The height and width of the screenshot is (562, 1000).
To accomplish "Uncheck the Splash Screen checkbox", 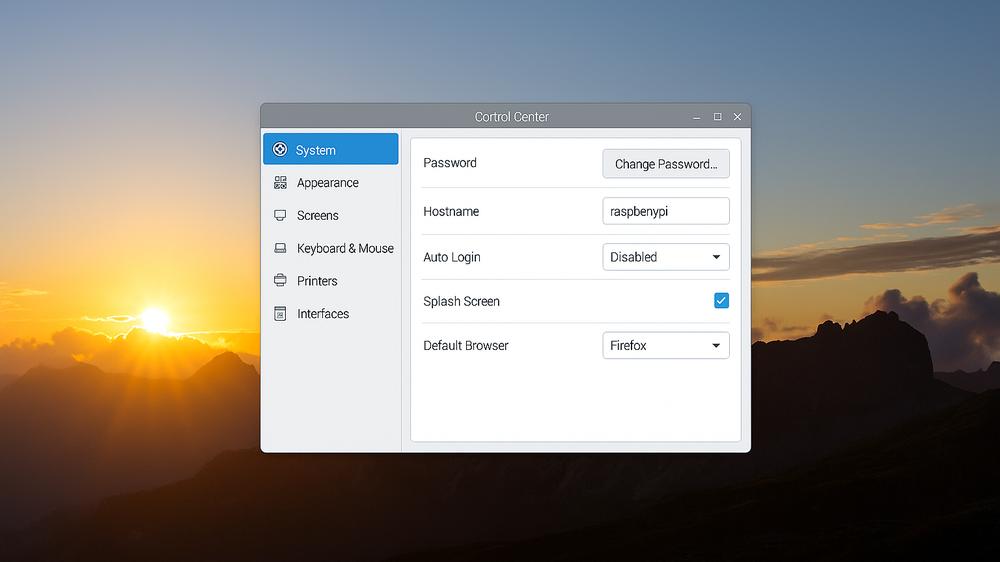I will [721, 301].
